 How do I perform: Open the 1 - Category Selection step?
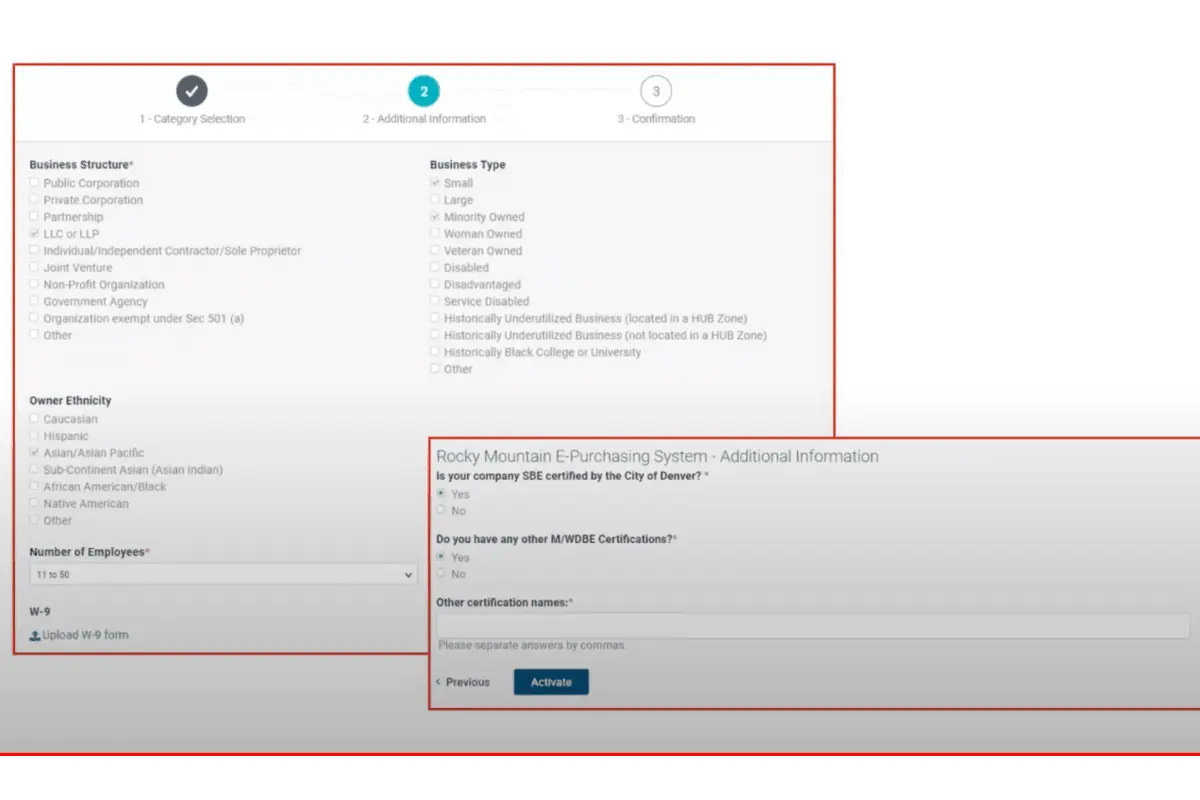point(192,119)
